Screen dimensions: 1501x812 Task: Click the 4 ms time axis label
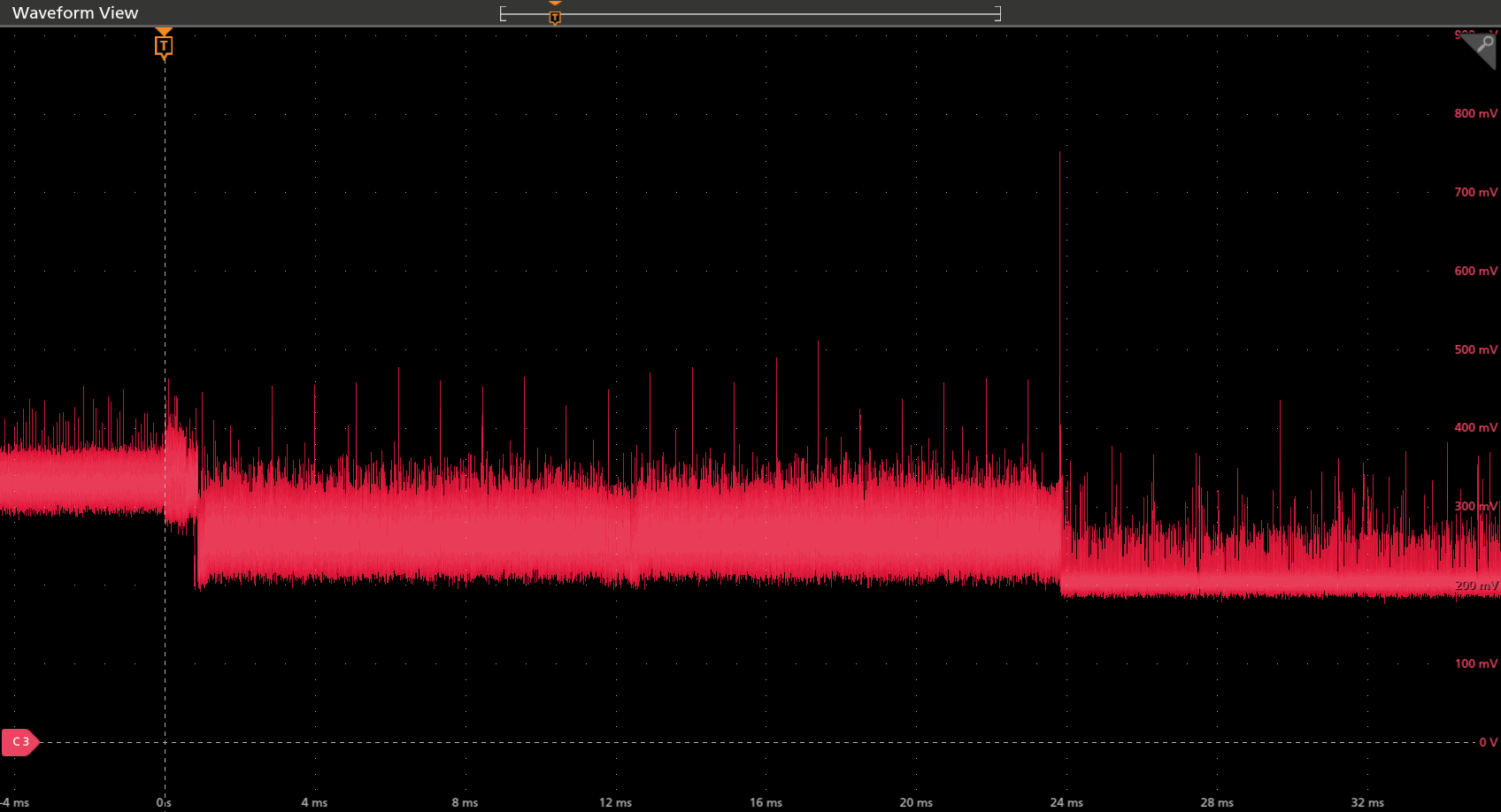pyautogui.click(x=314, y=802)
